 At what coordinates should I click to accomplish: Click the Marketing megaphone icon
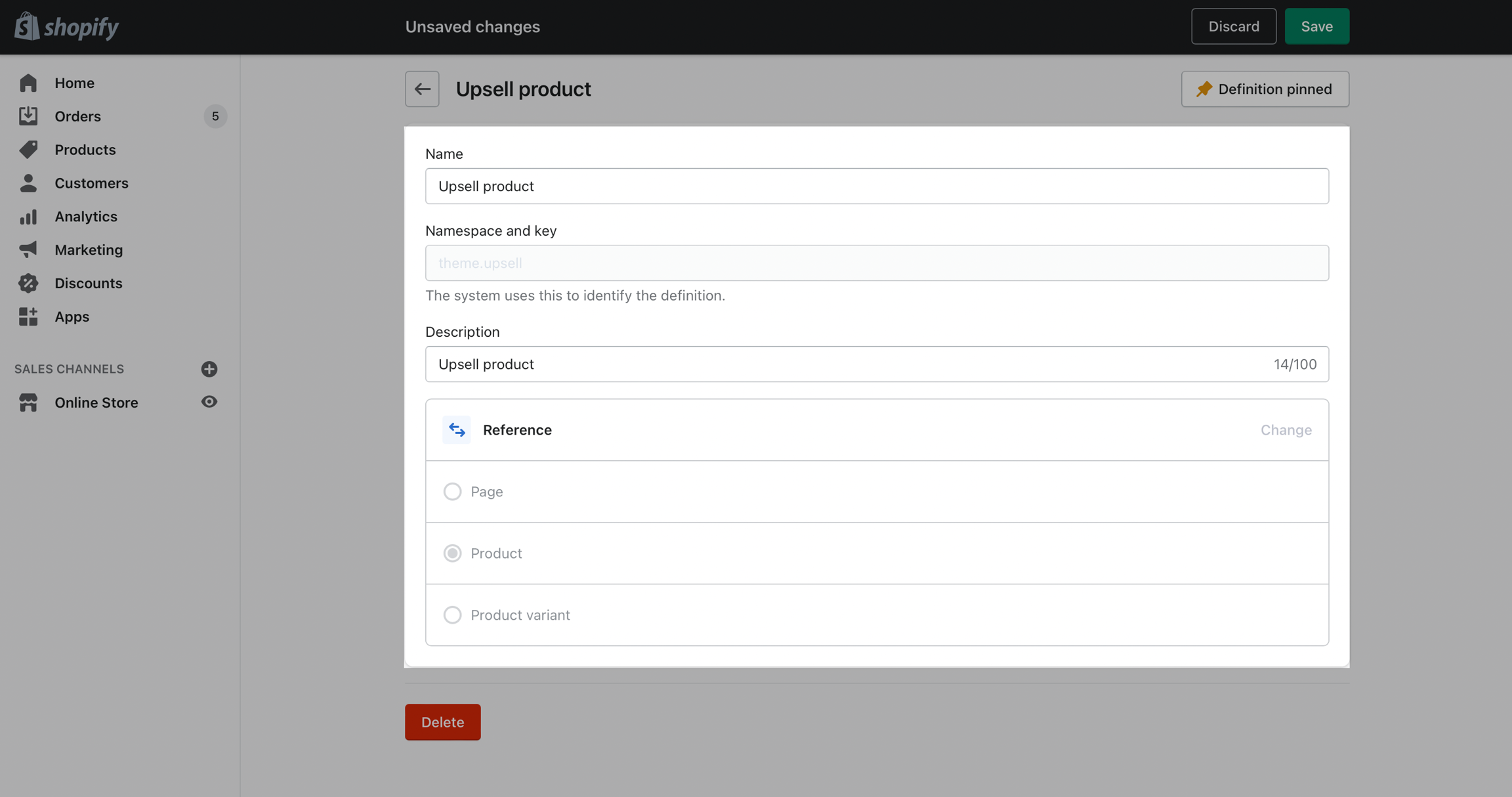28,249
